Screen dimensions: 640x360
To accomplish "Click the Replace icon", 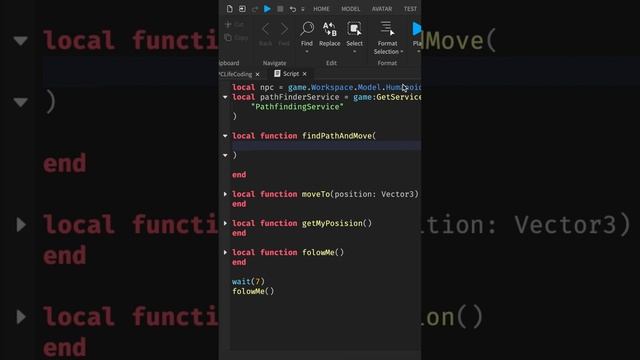I will (329, 29).
